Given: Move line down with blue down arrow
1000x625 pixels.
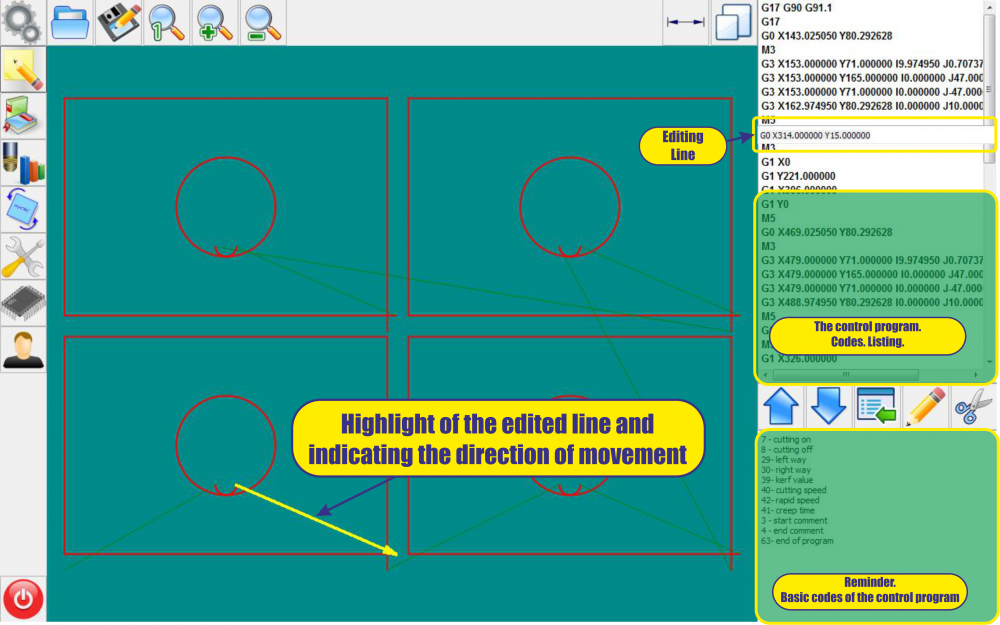Looking at the screenshot, I should coord(828,407).
